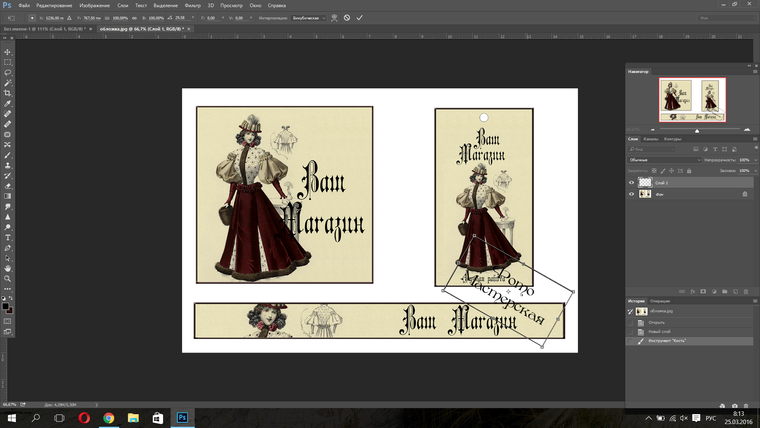Delete current state in History panel
Viewport: 760px width, 428px height.
746,406
